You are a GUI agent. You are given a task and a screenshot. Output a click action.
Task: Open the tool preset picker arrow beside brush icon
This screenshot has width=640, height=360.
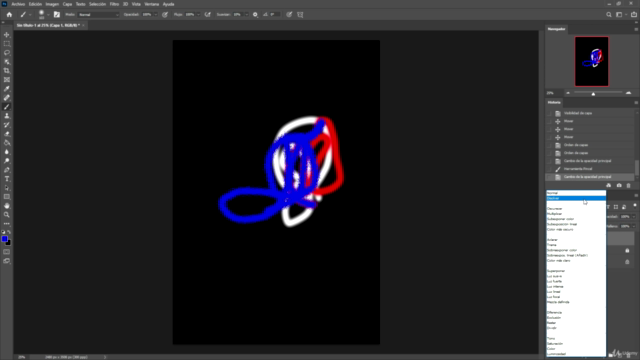coord(30,15)
